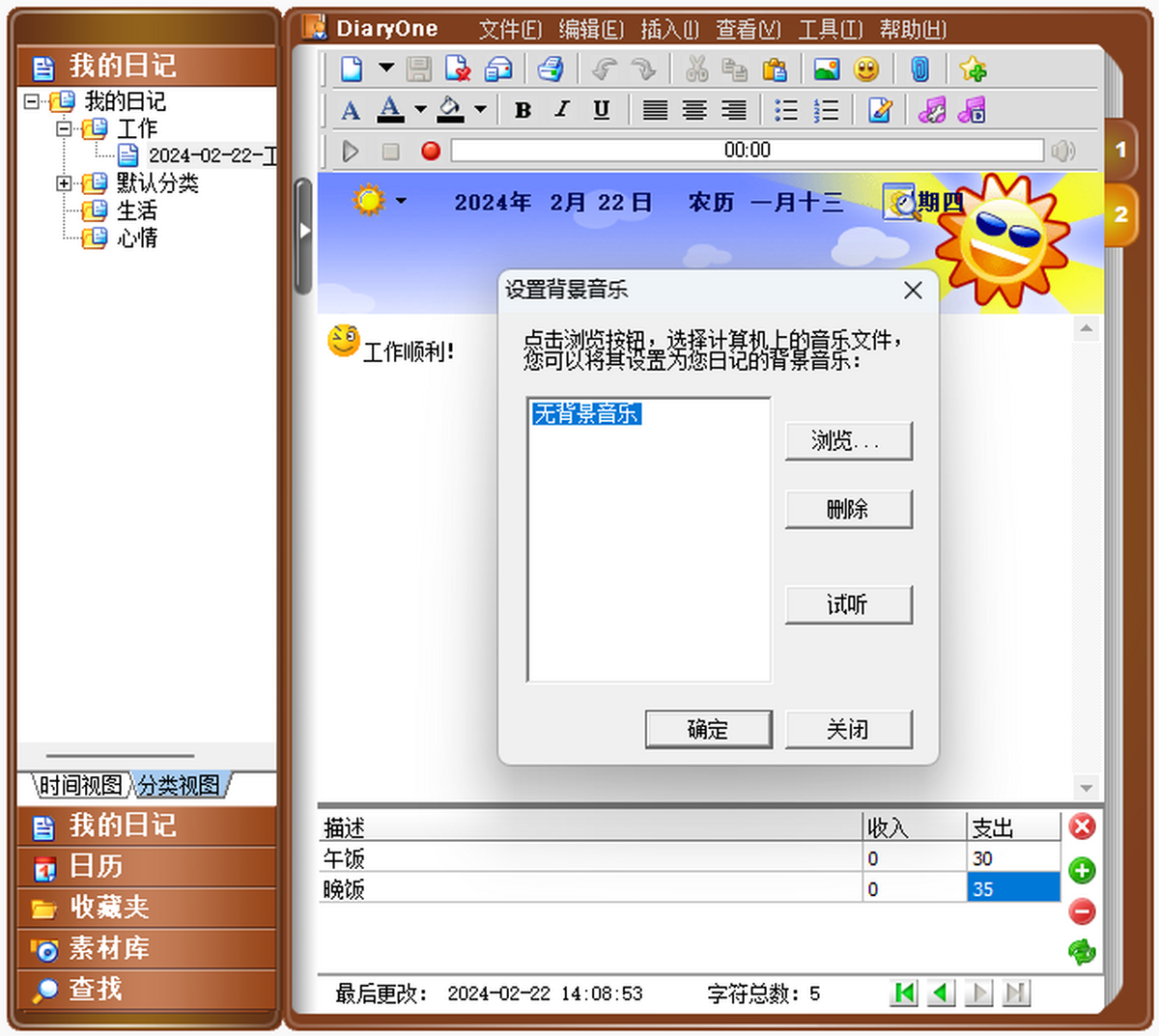
Task: Remove expense row with red minus icon
Action: click(x=1082, y=910)
